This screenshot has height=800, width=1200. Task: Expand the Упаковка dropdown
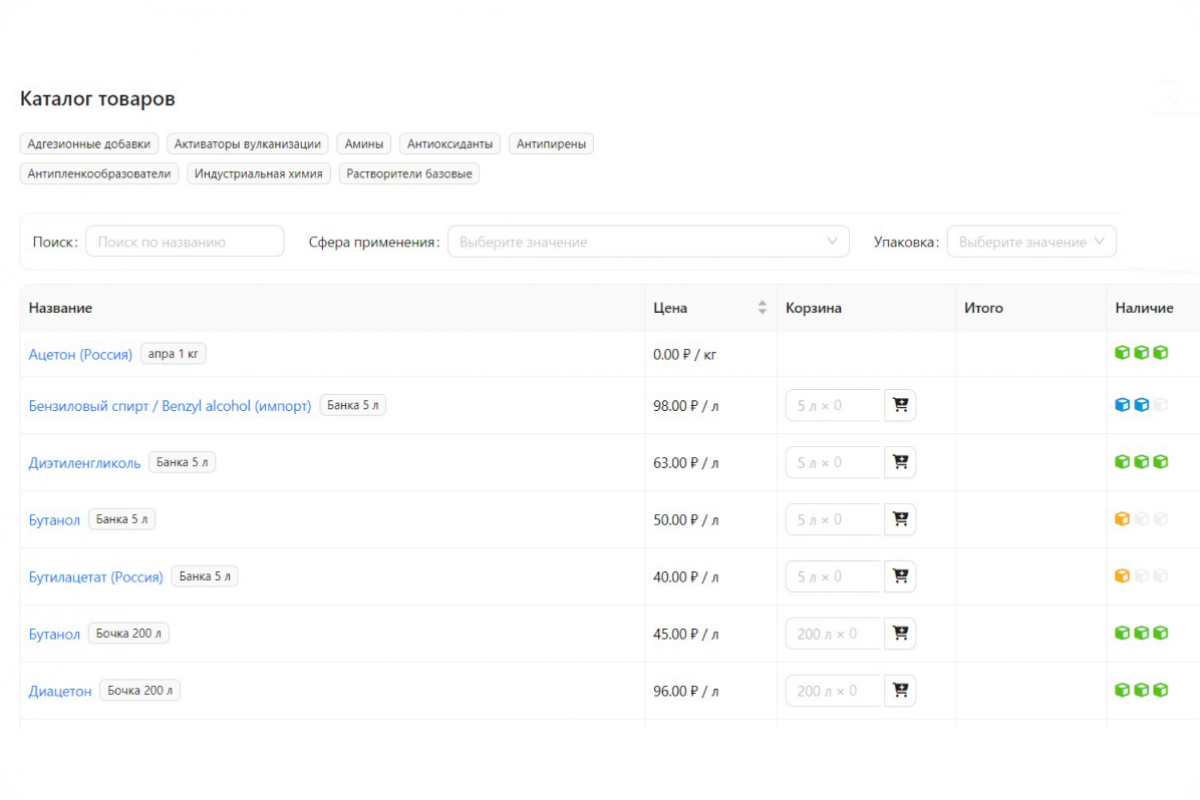1031,242
